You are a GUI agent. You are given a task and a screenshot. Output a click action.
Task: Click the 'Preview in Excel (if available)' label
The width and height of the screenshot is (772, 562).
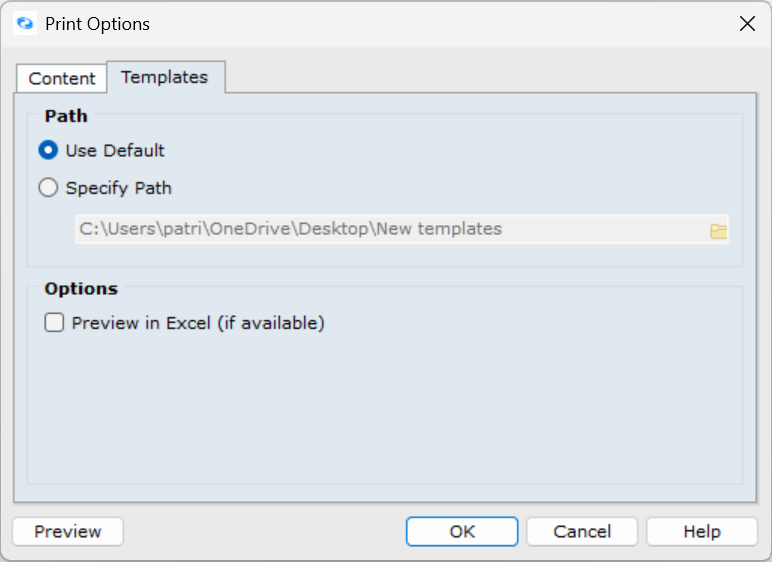pos(198,323)
